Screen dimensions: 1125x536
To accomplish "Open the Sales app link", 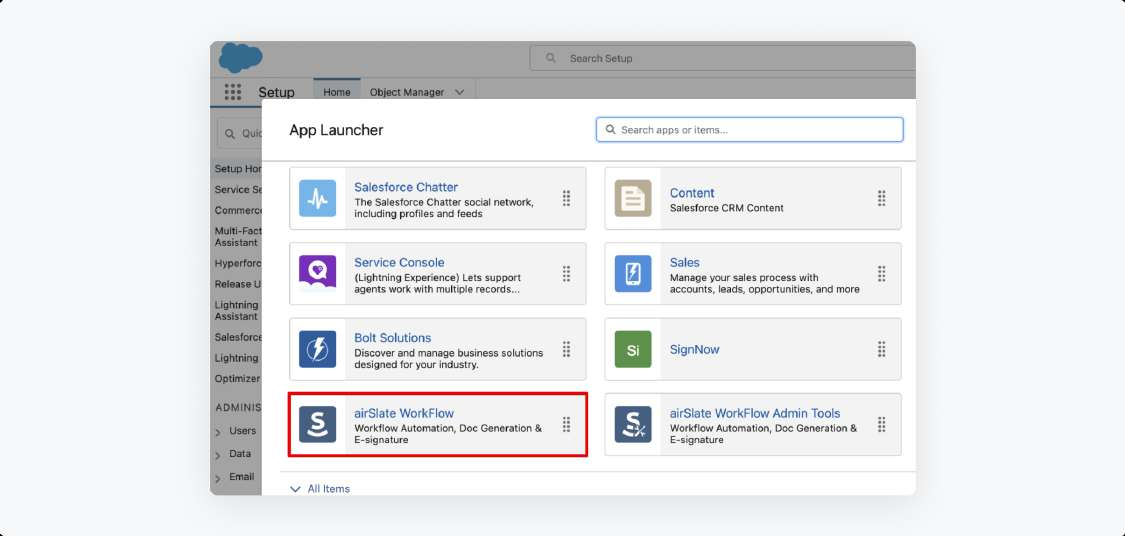I will 684,263.
